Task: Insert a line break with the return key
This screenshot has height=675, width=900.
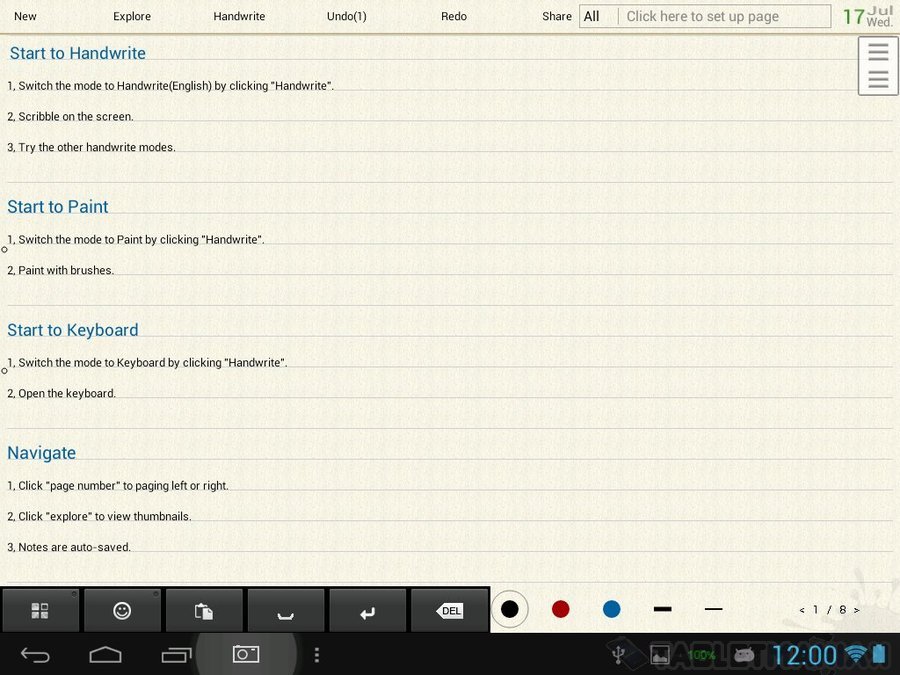Action: 367,610
